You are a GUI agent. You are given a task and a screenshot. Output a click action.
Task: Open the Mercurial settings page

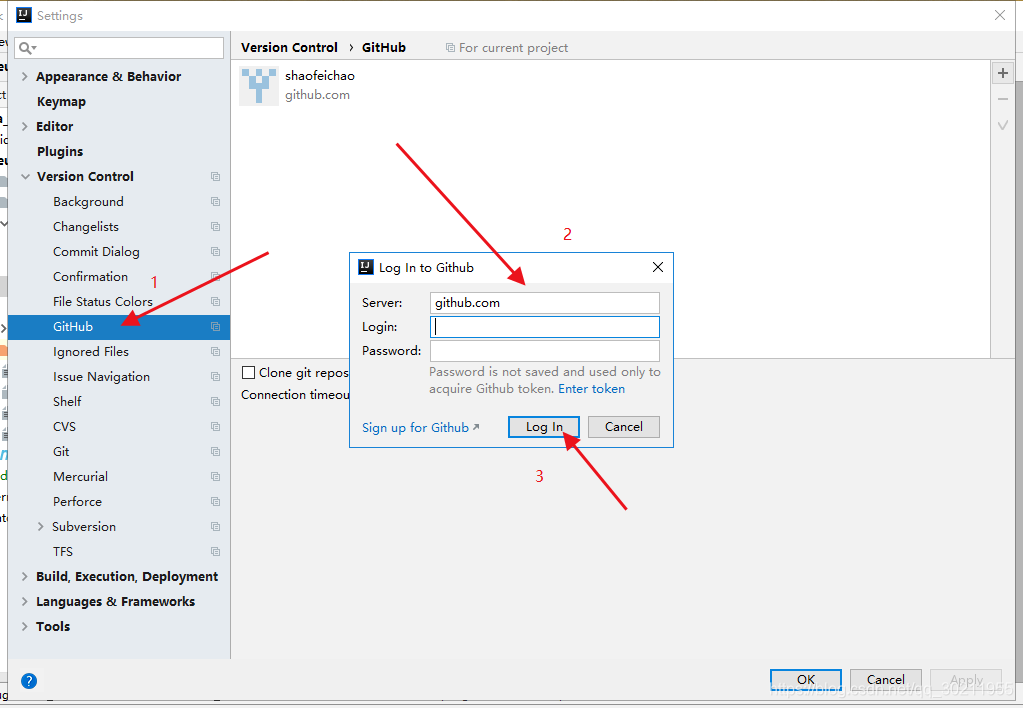tap(80, 477)
